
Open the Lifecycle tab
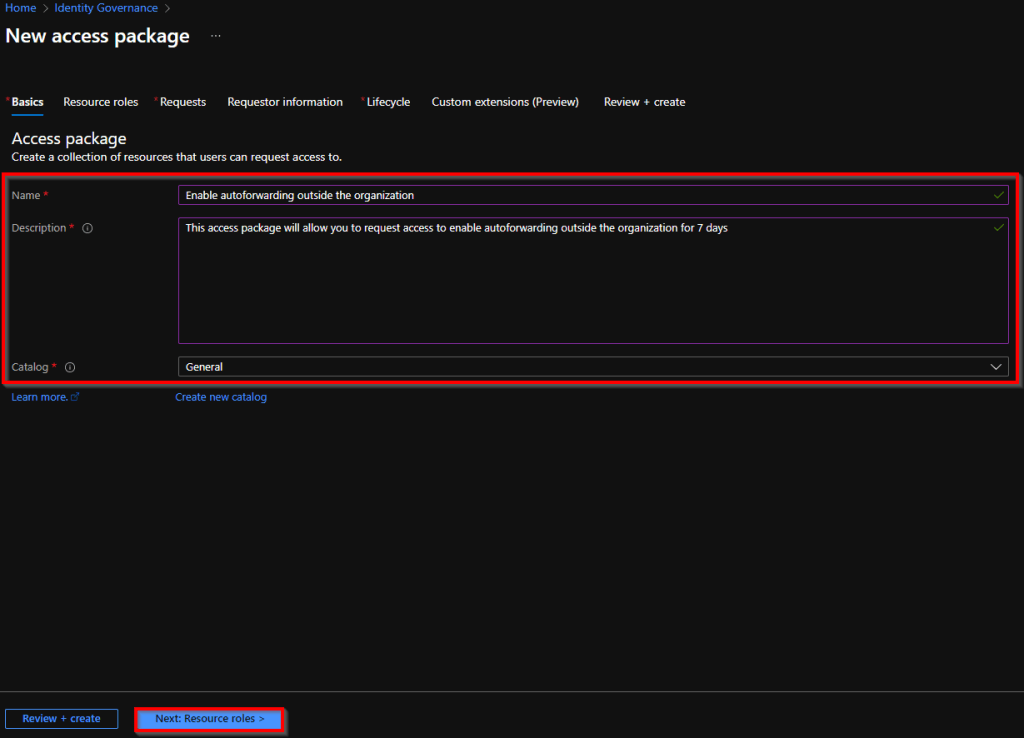click(x=388, y=102)
